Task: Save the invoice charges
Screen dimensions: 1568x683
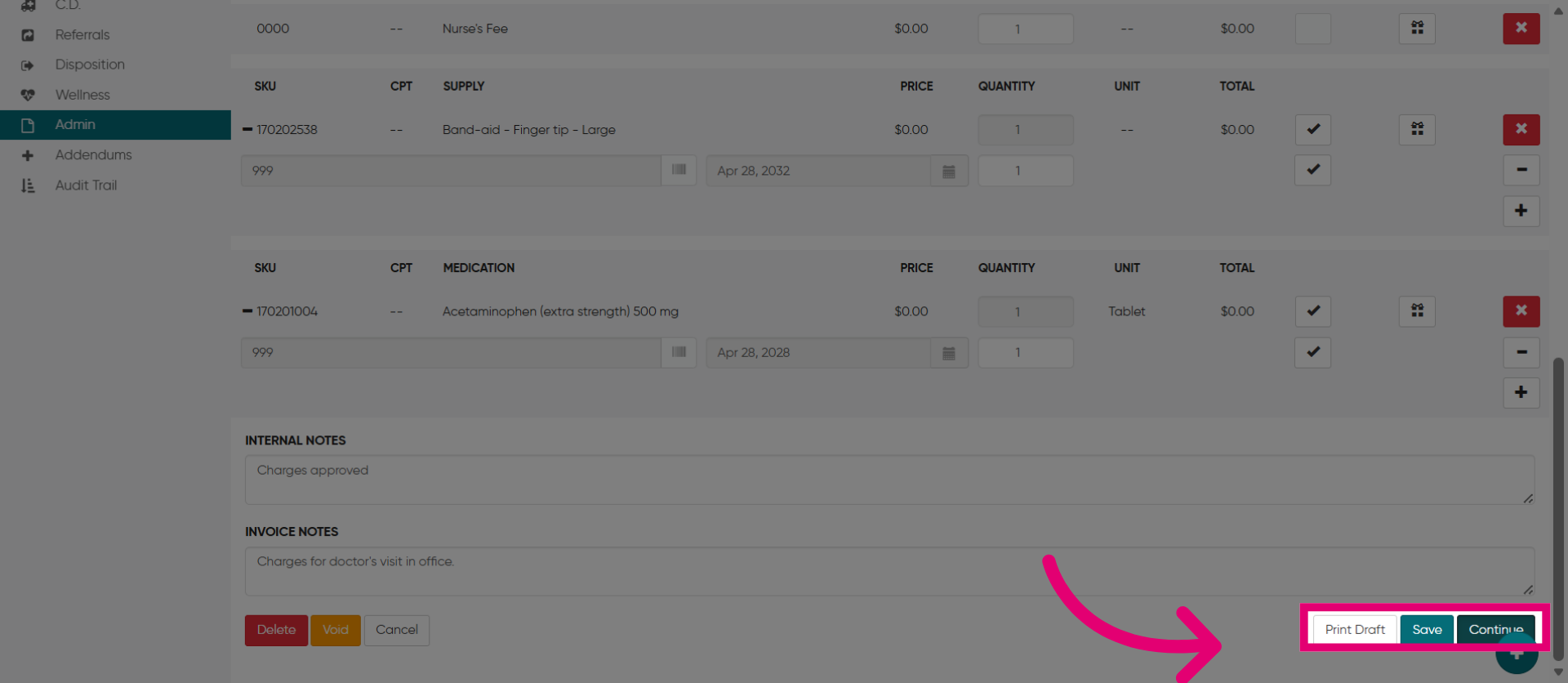Action: tap(1427, 629)
